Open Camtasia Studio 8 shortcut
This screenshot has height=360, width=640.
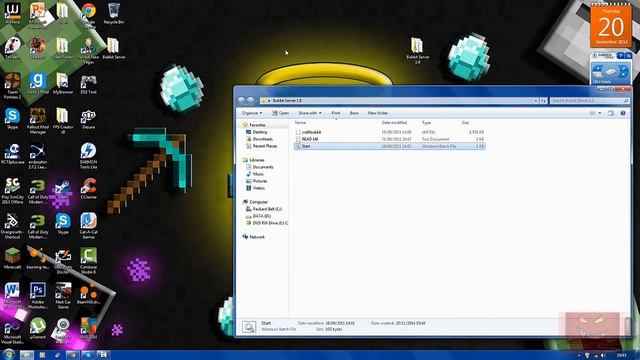(89, 261)
